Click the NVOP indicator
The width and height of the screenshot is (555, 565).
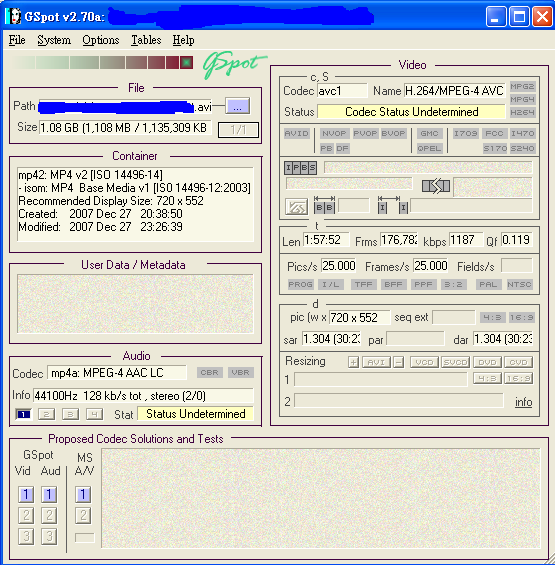tap(334, 133)
